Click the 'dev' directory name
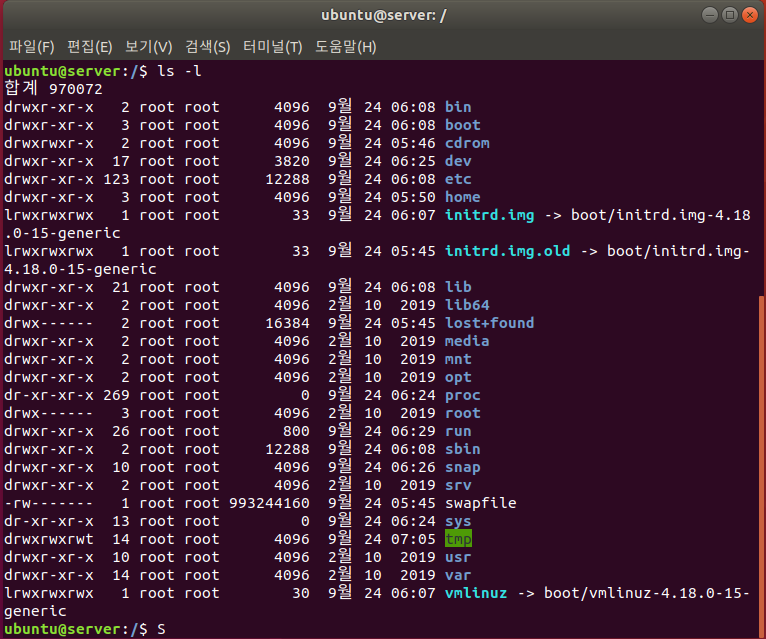 coord(458,161)
